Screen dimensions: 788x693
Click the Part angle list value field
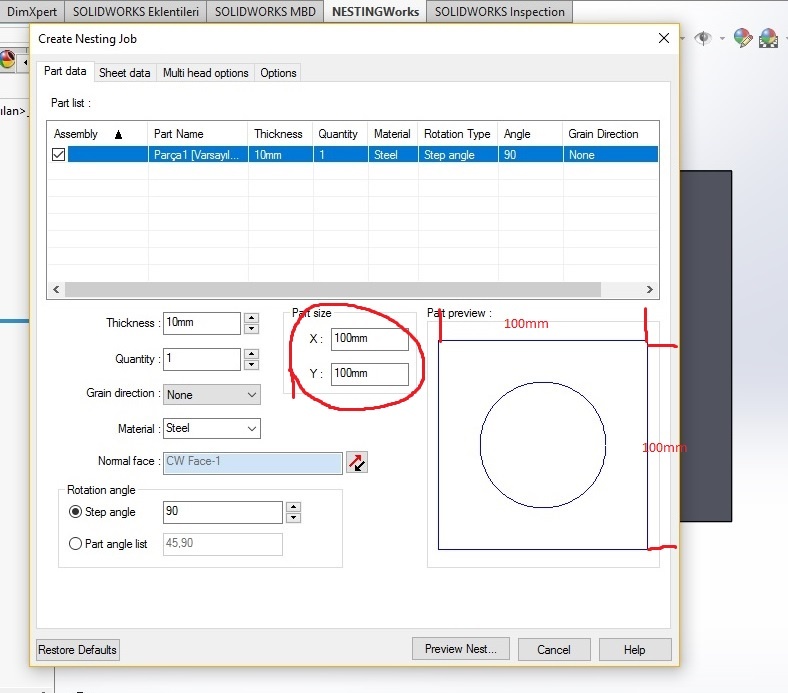coord(223,544)
